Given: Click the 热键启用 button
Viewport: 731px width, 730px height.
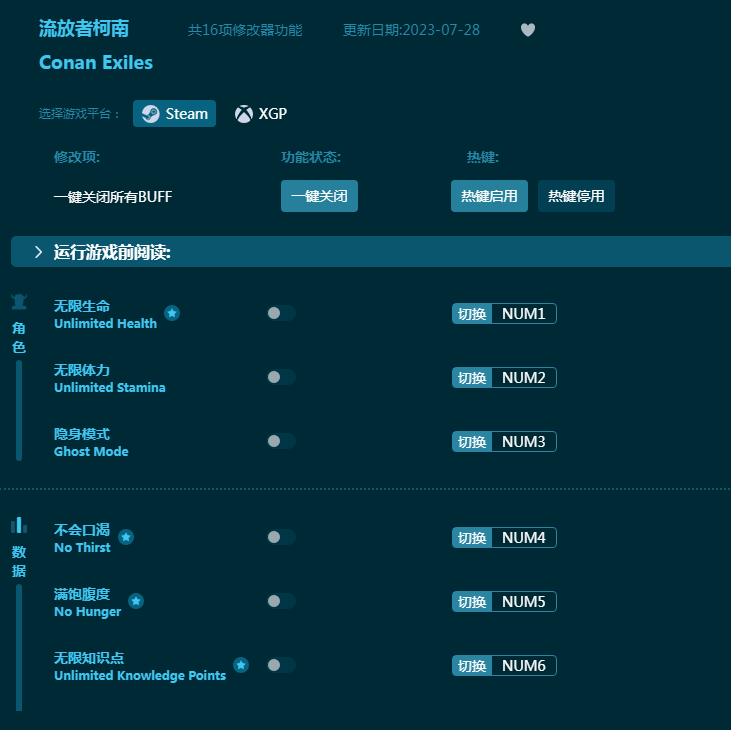Looking at the screenshot, I should point(489,196).
